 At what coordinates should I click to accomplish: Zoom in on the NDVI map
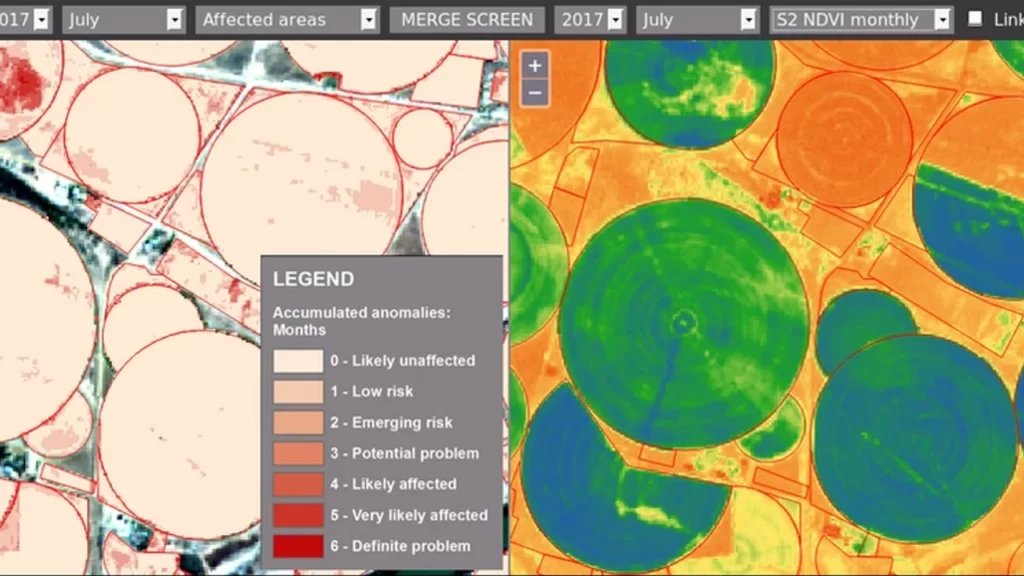click(535, 66)
